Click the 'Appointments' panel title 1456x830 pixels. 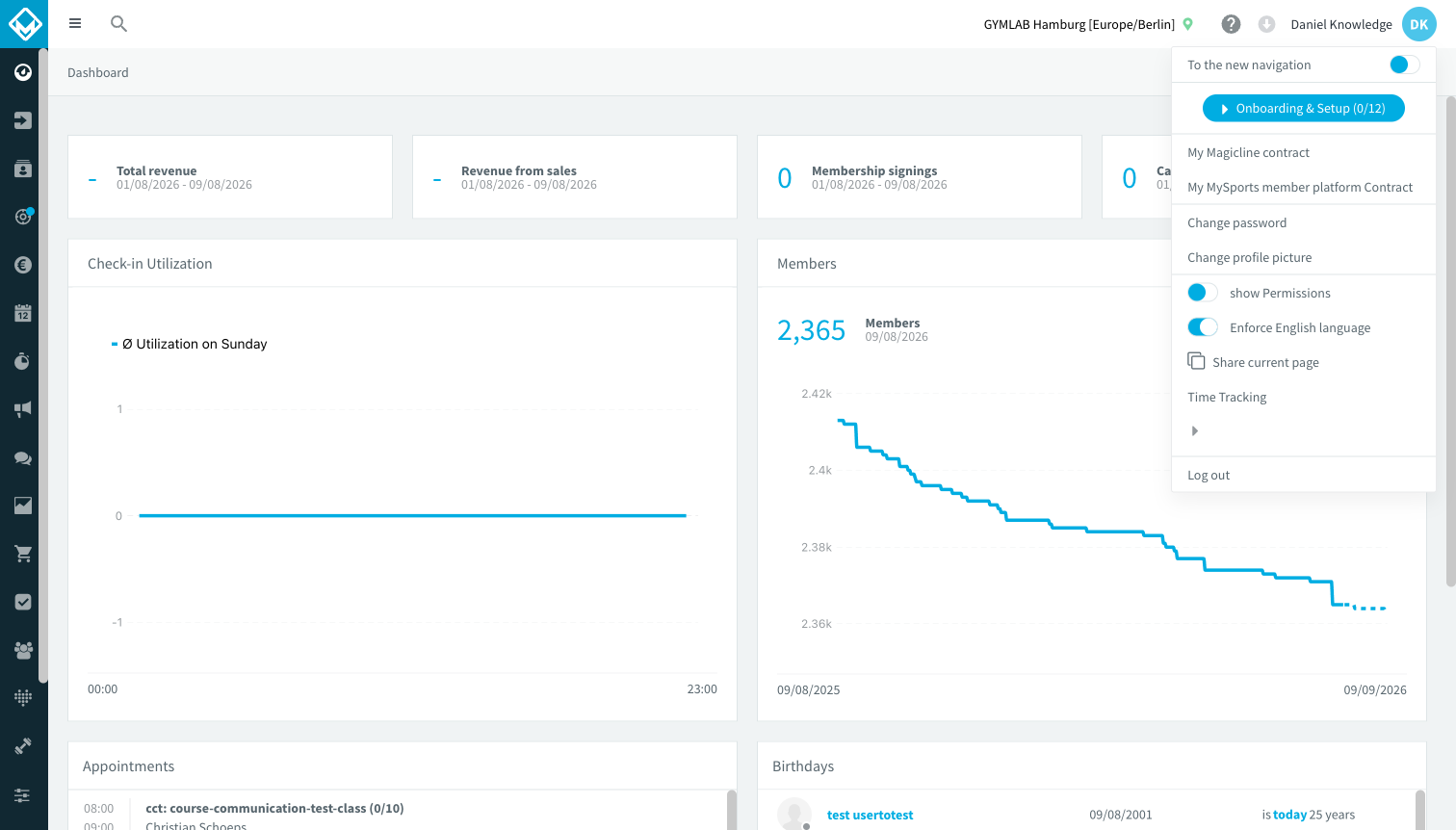pos(129,766)
